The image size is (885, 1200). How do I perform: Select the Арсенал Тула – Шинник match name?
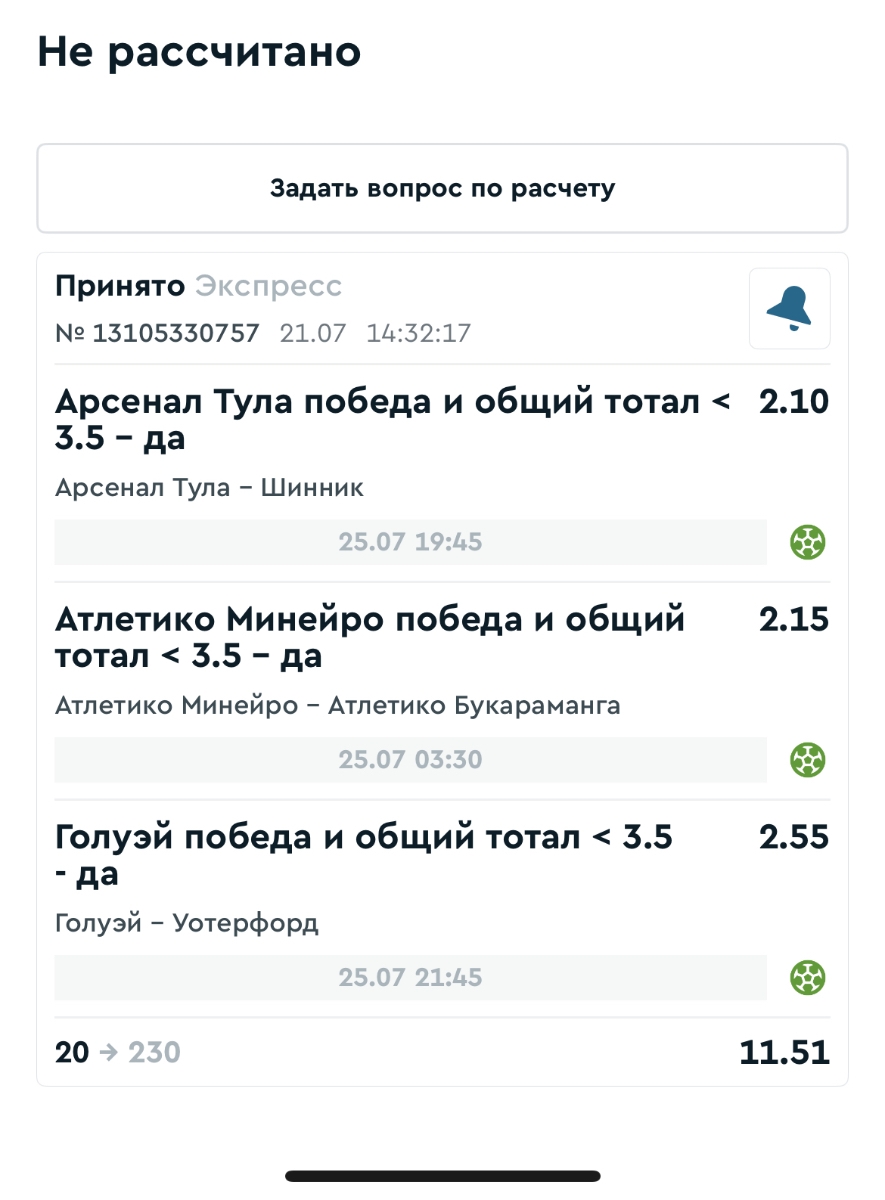pos(210,488)
